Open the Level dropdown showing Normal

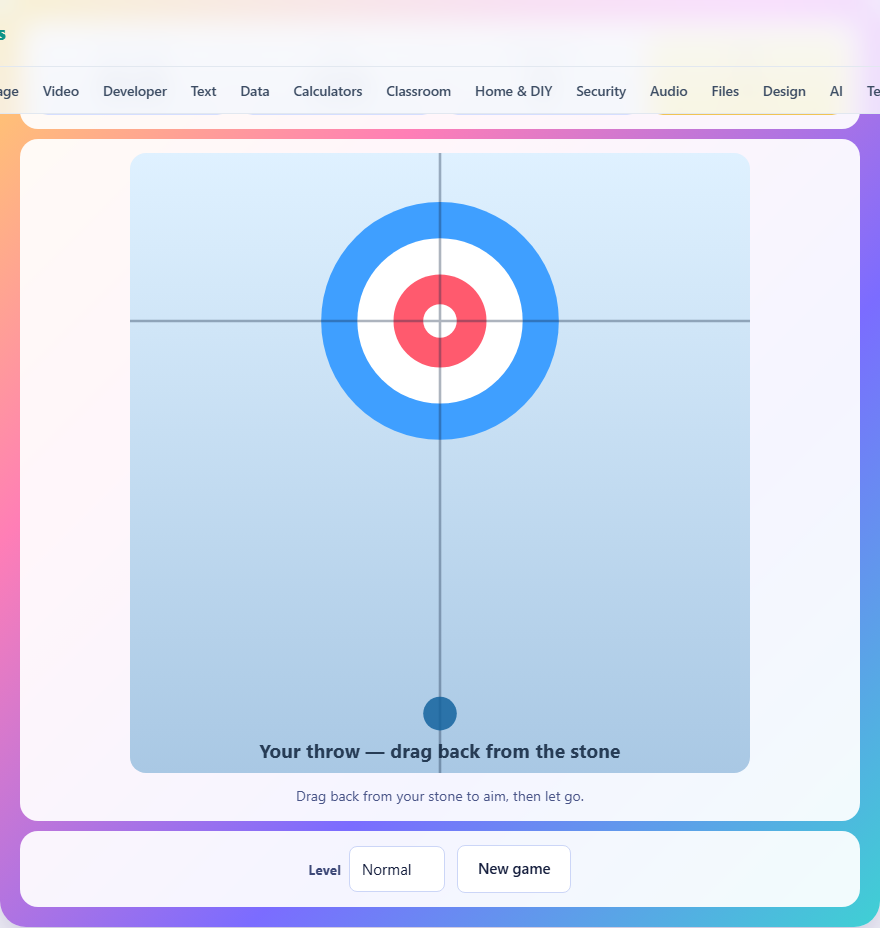397,869
